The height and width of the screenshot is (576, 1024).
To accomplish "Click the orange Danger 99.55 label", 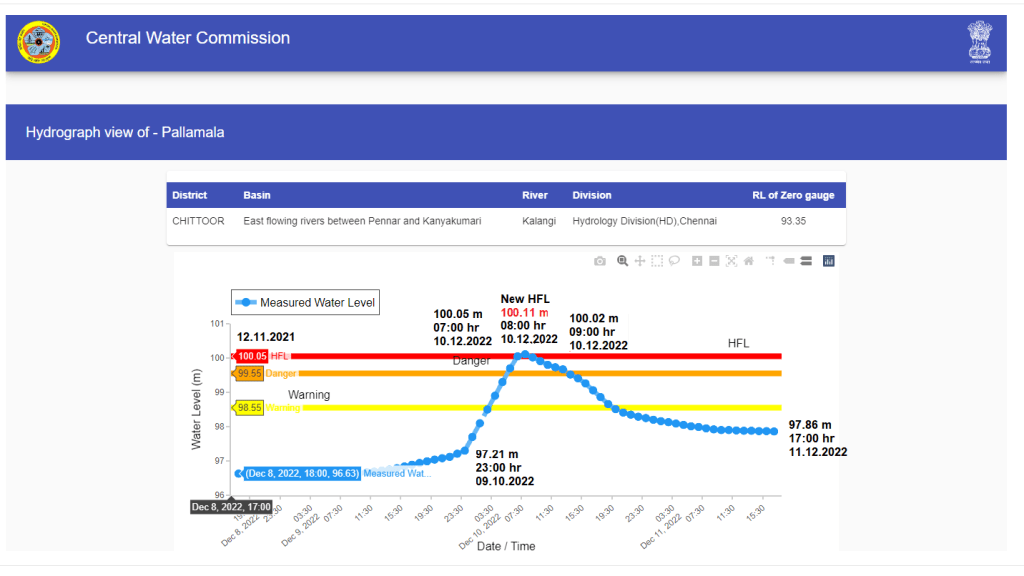I will (x=249, y=373).
